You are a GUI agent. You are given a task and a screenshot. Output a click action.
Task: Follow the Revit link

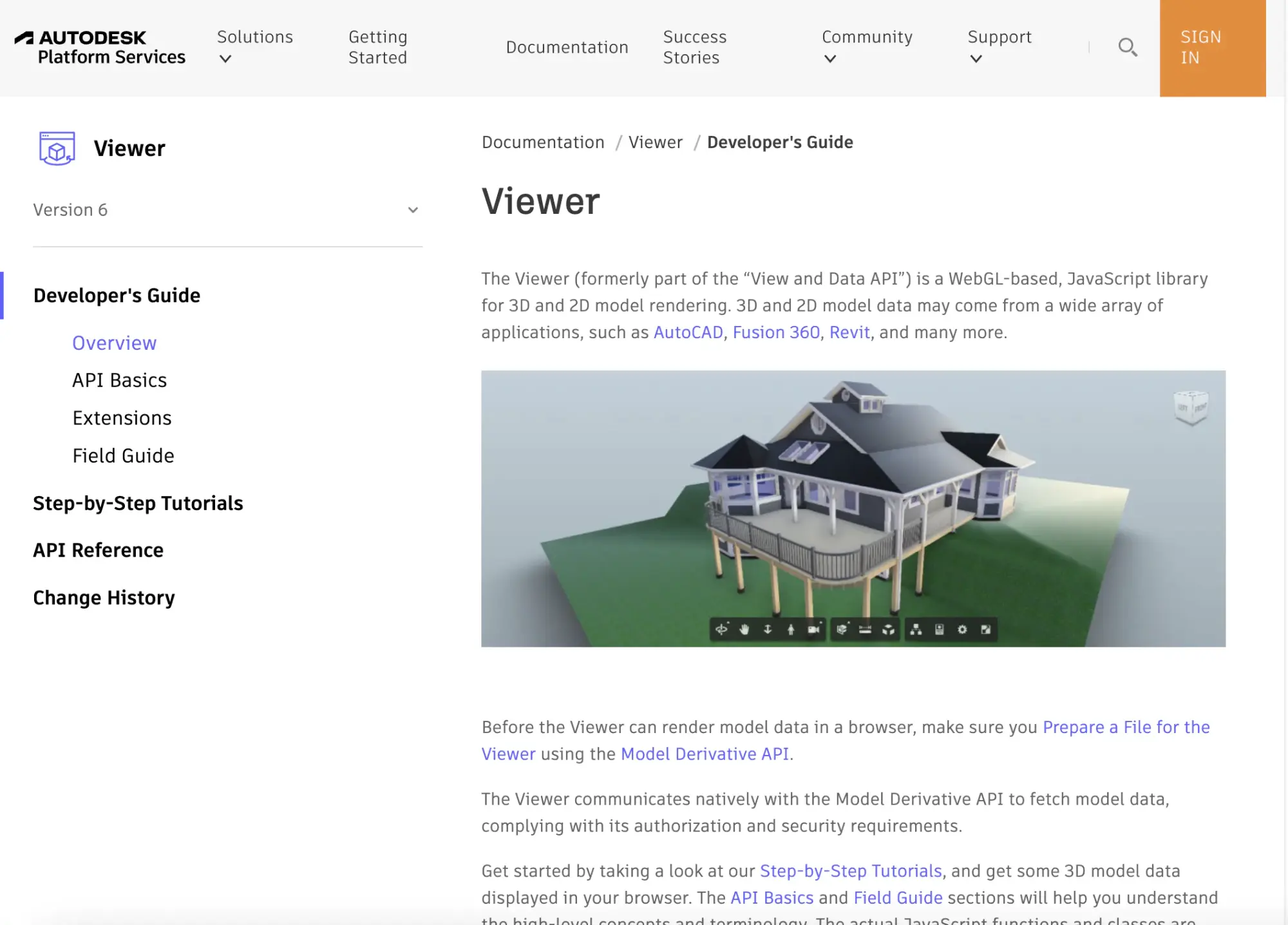click(849, 332)
